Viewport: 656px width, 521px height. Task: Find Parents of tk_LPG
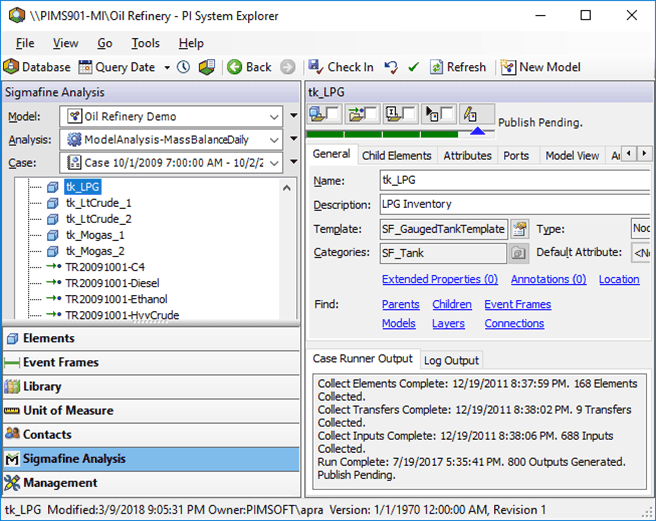(400, 304)
